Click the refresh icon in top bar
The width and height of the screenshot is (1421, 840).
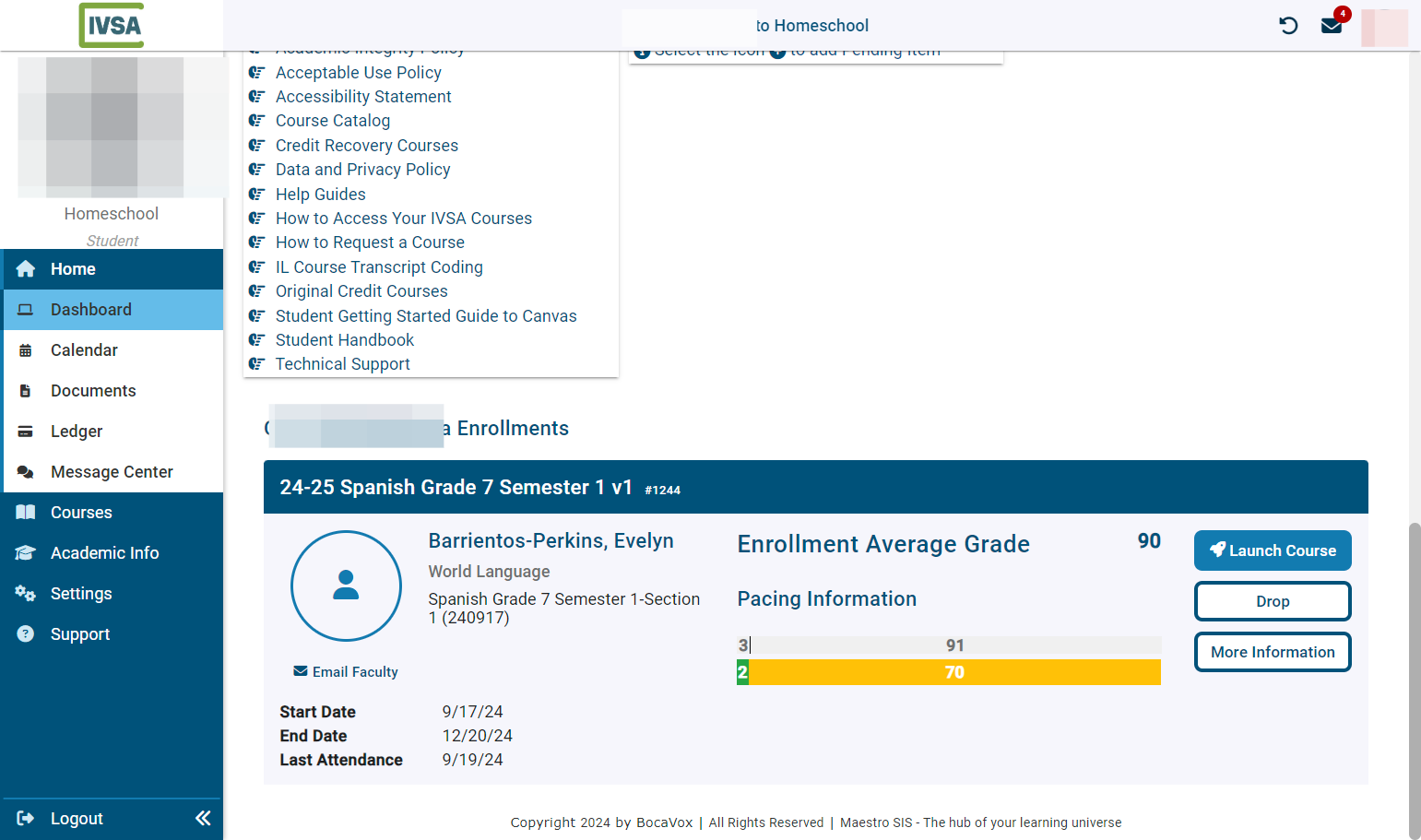tap(1288, 26)
